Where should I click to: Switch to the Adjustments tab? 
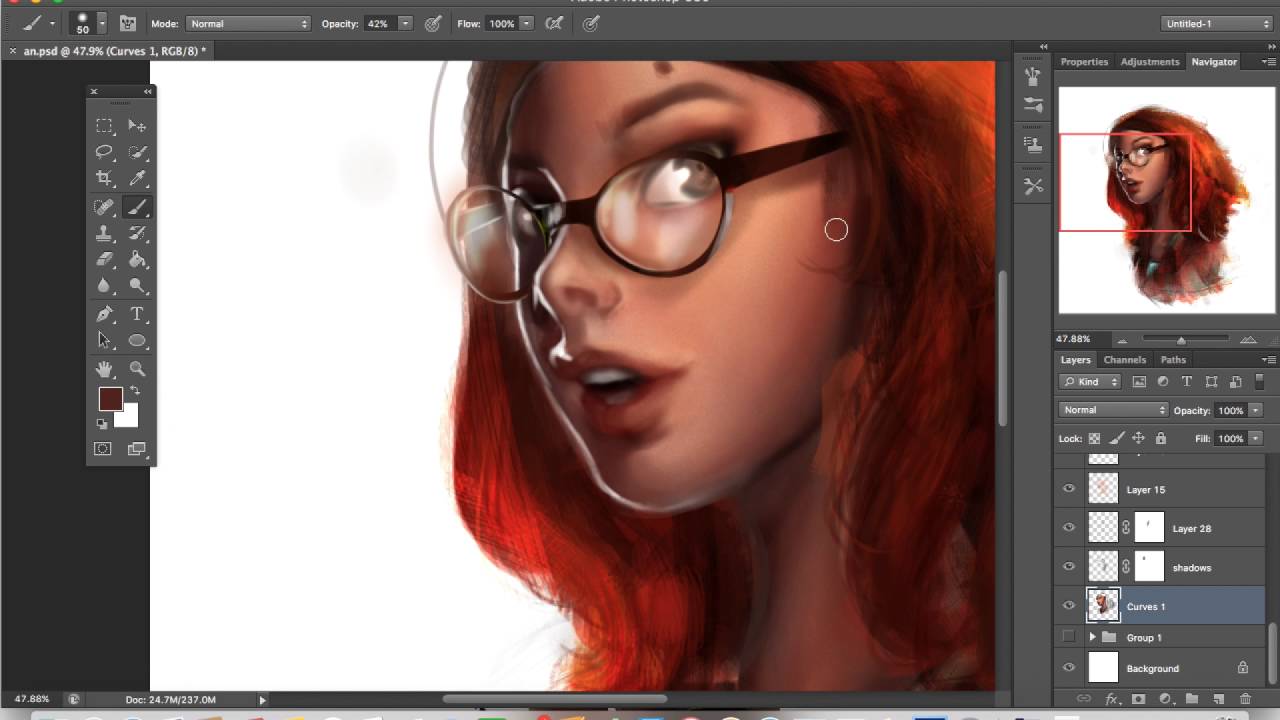pos(1150,62)
